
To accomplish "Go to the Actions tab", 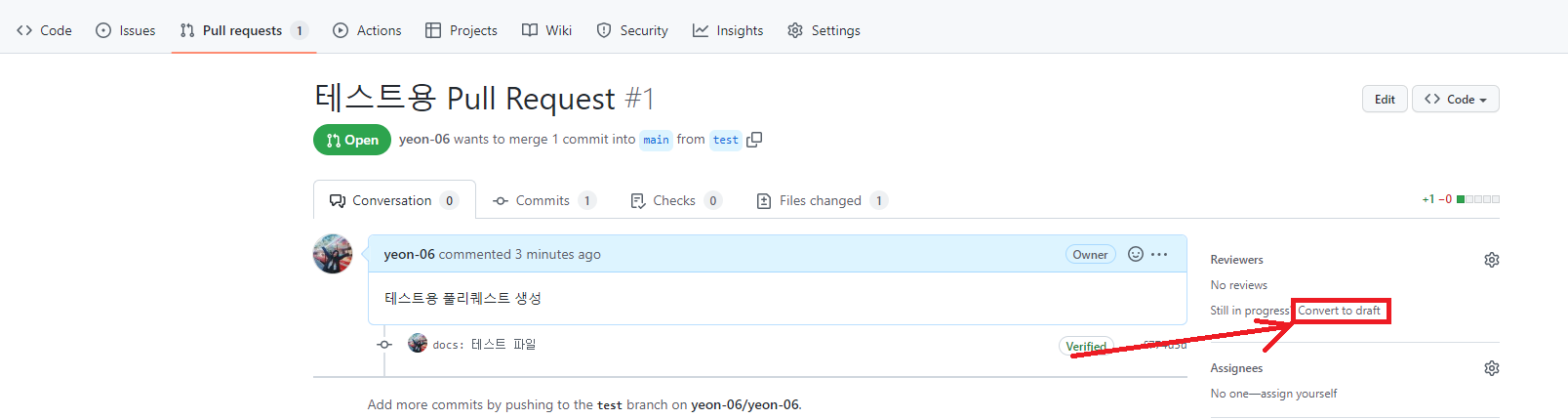I will (367, 30).
